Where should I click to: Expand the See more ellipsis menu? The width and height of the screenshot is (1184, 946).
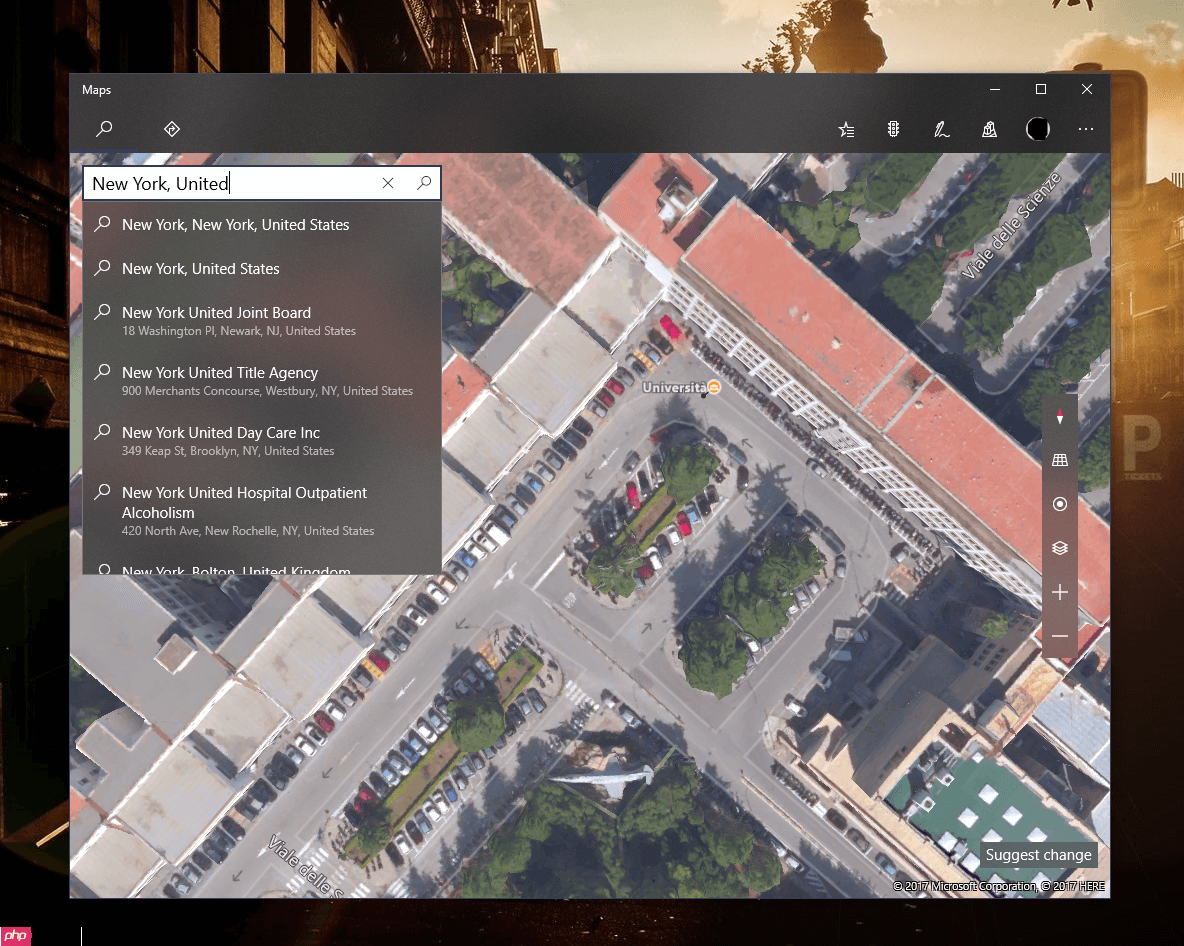coord(1086,129)
